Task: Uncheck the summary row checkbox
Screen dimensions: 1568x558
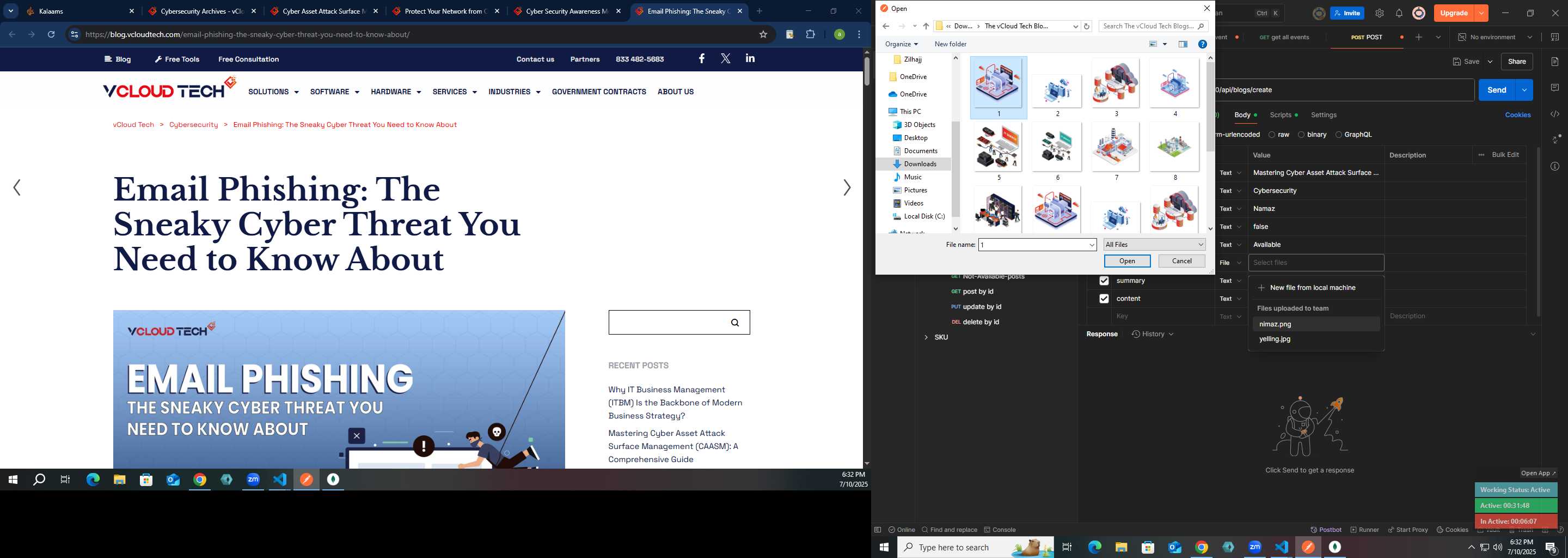Action: point(1104,281)
